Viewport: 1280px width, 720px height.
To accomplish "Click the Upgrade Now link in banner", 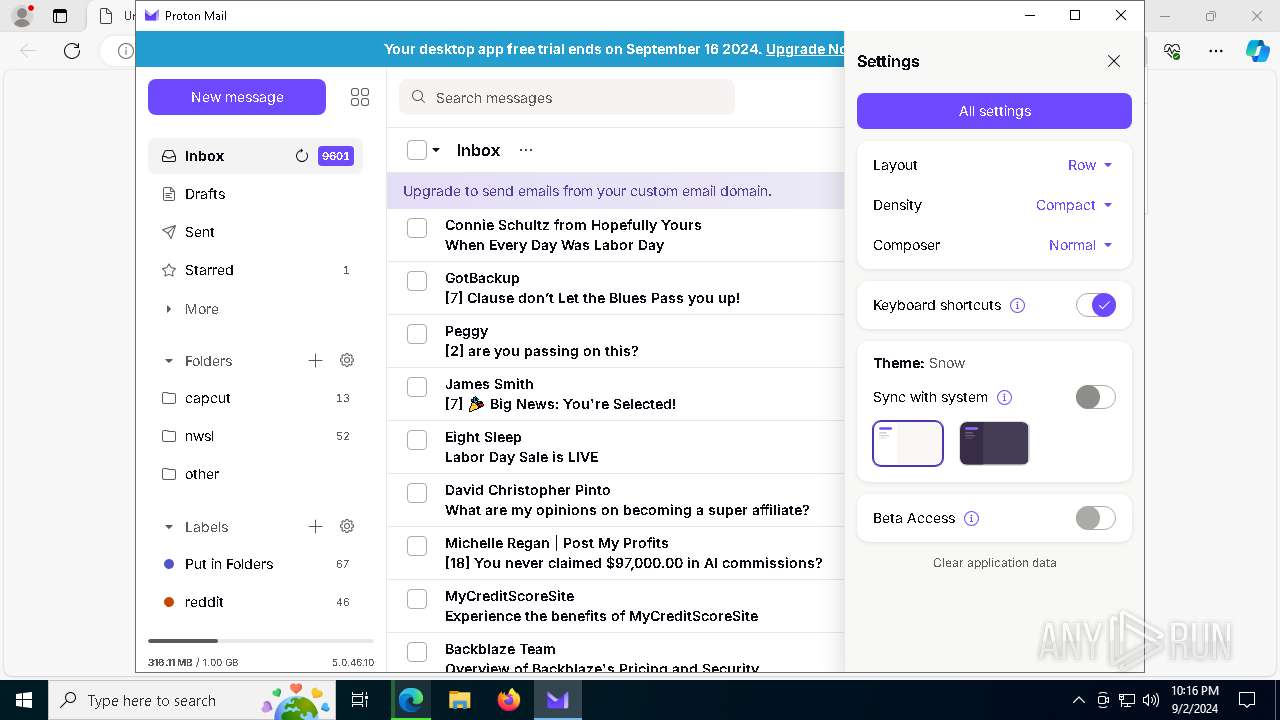I will [x=805, y=49].
